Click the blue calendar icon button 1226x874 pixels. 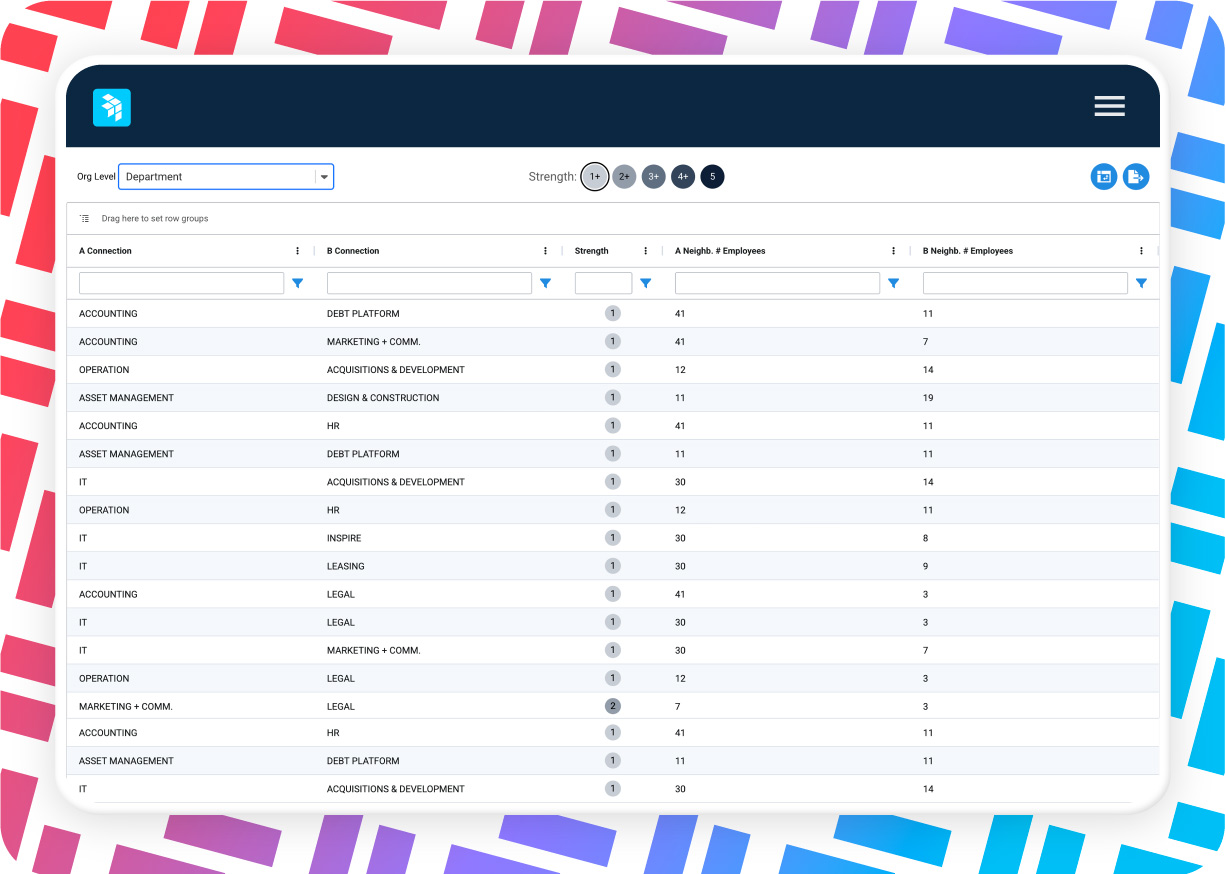1104,177
